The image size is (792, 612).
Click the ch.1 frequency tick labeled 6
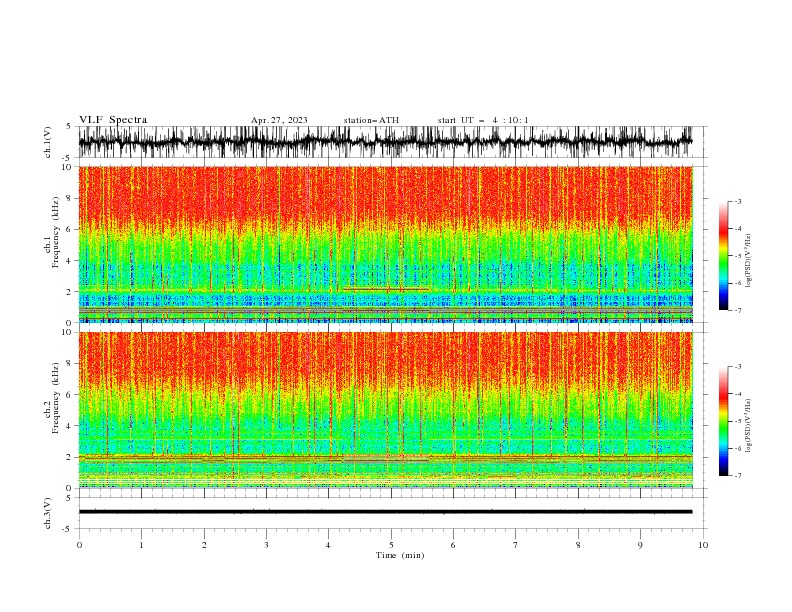[69, 229]
